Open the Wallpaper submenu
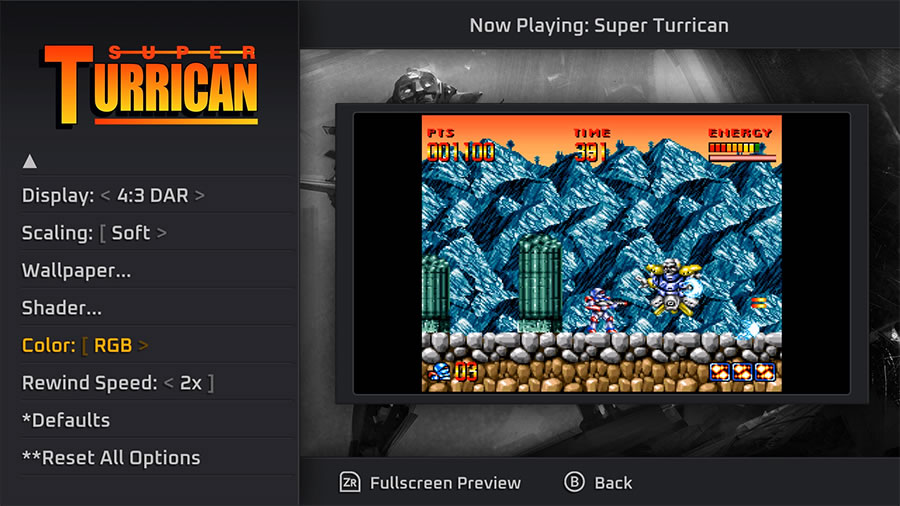The image size is (900, 506). click(156, 270)
